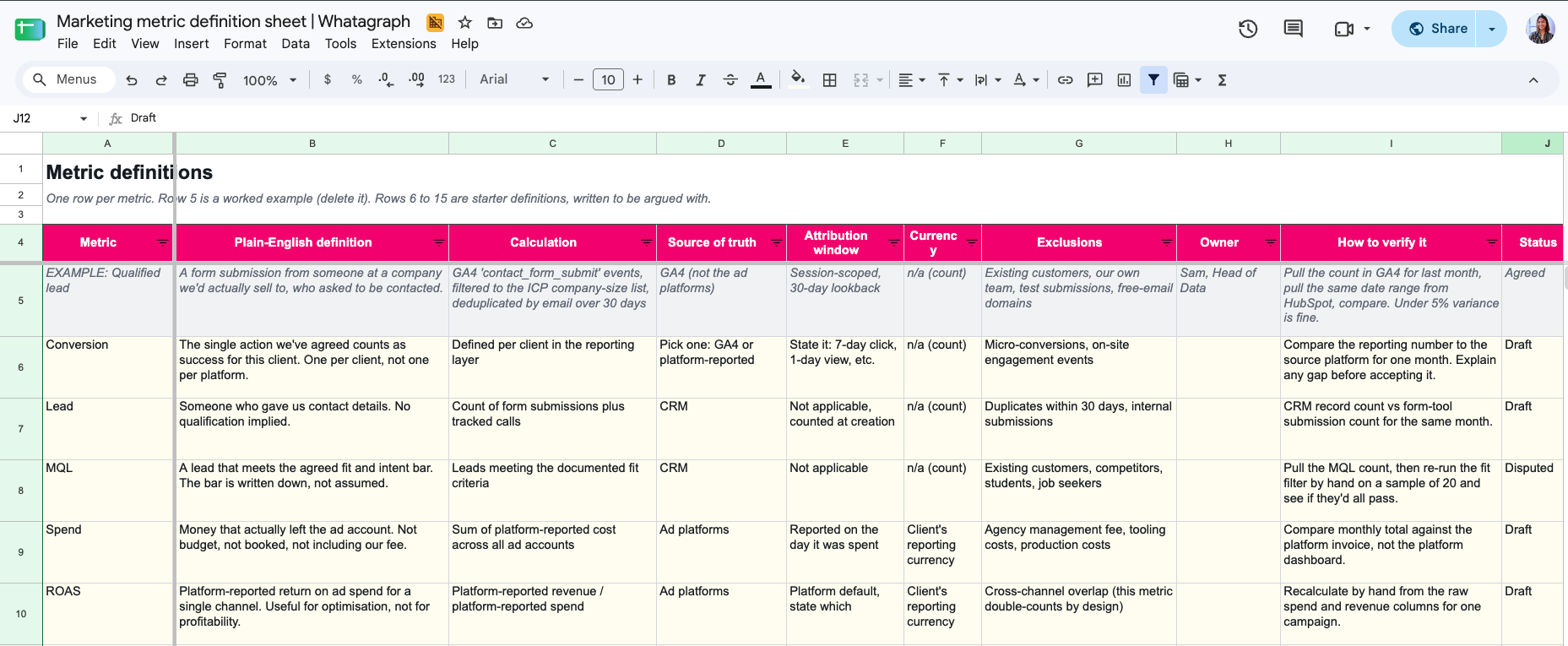The image size is (1568, 646).
Task: Format as currency
Action: (328, 79)
